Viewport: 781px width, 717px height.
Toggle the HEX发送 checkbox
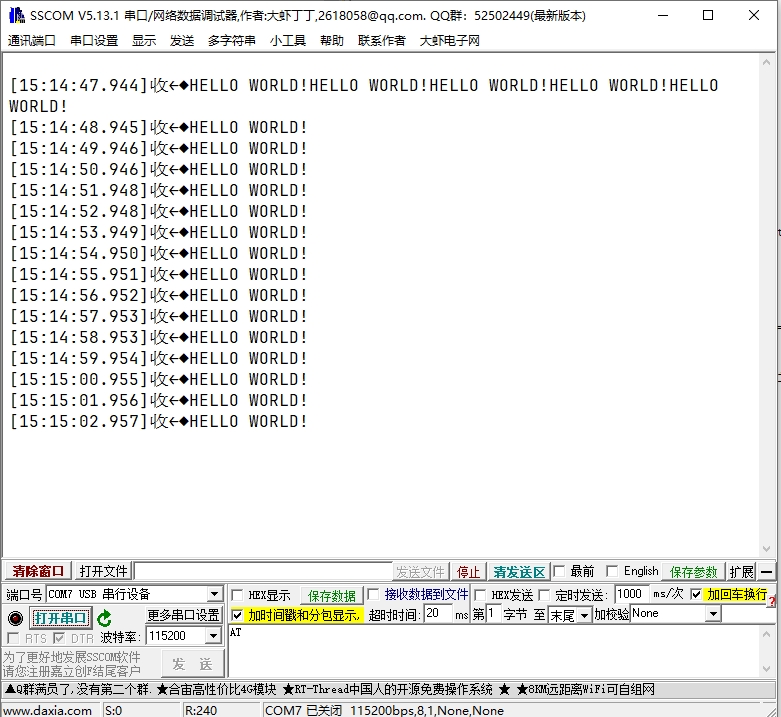pos(480,595)
